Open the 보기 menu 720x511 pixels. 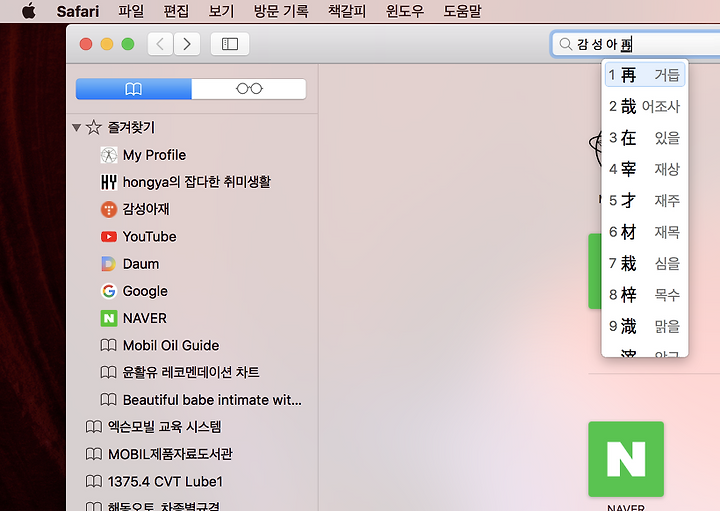pyautogui.click(x=221, y=11)
